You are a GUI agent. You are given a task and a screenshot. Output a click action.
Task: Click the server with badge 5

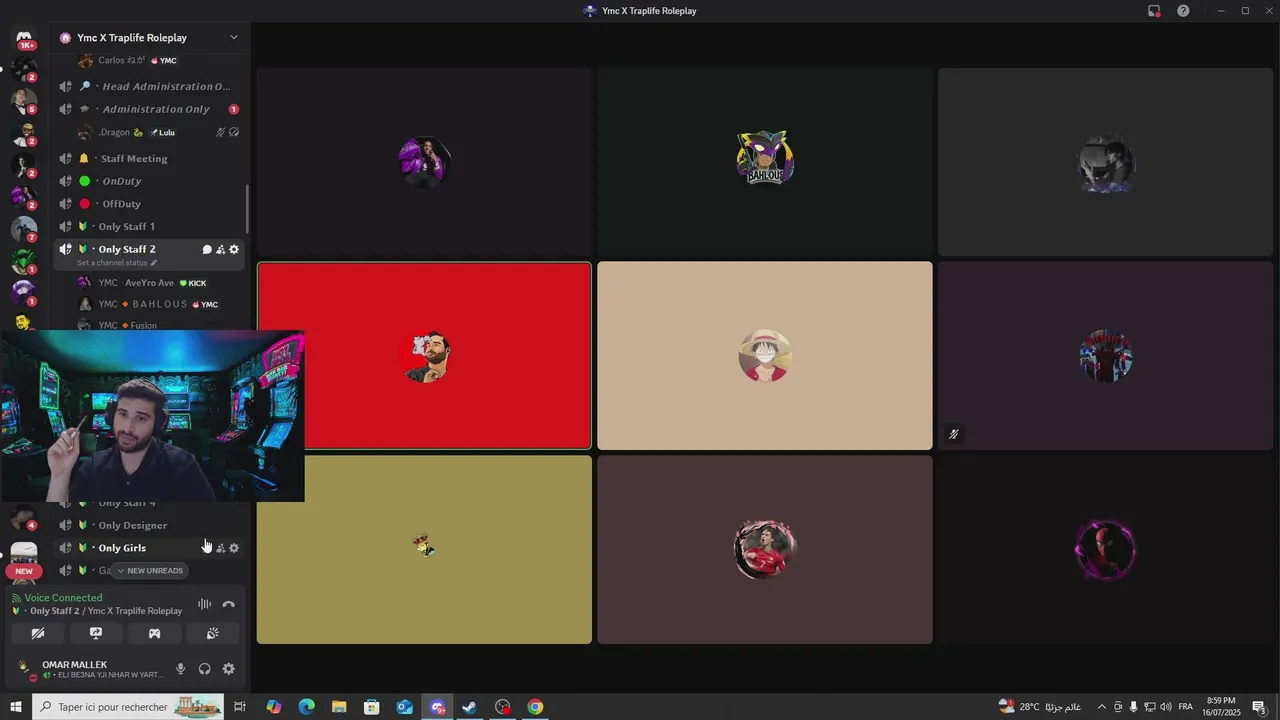click(x=24, y=100)
